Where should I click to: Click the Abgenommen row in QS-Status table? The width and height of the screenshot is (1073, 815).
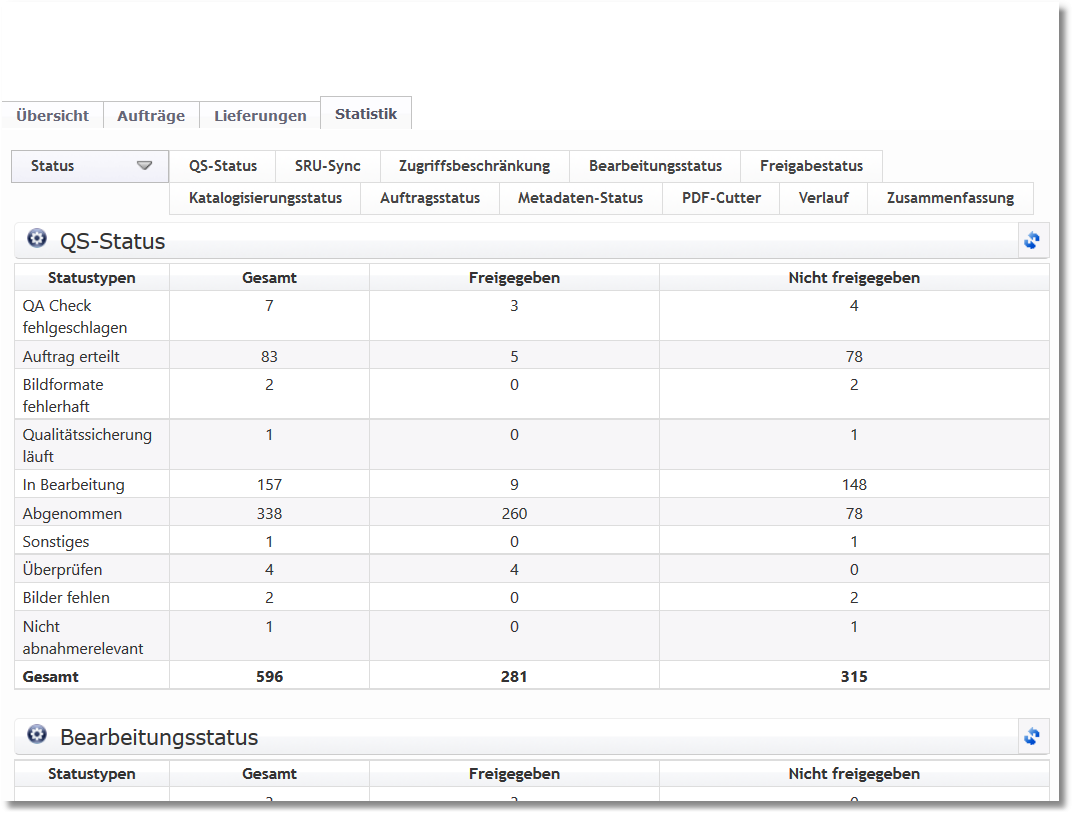(73, 514)
